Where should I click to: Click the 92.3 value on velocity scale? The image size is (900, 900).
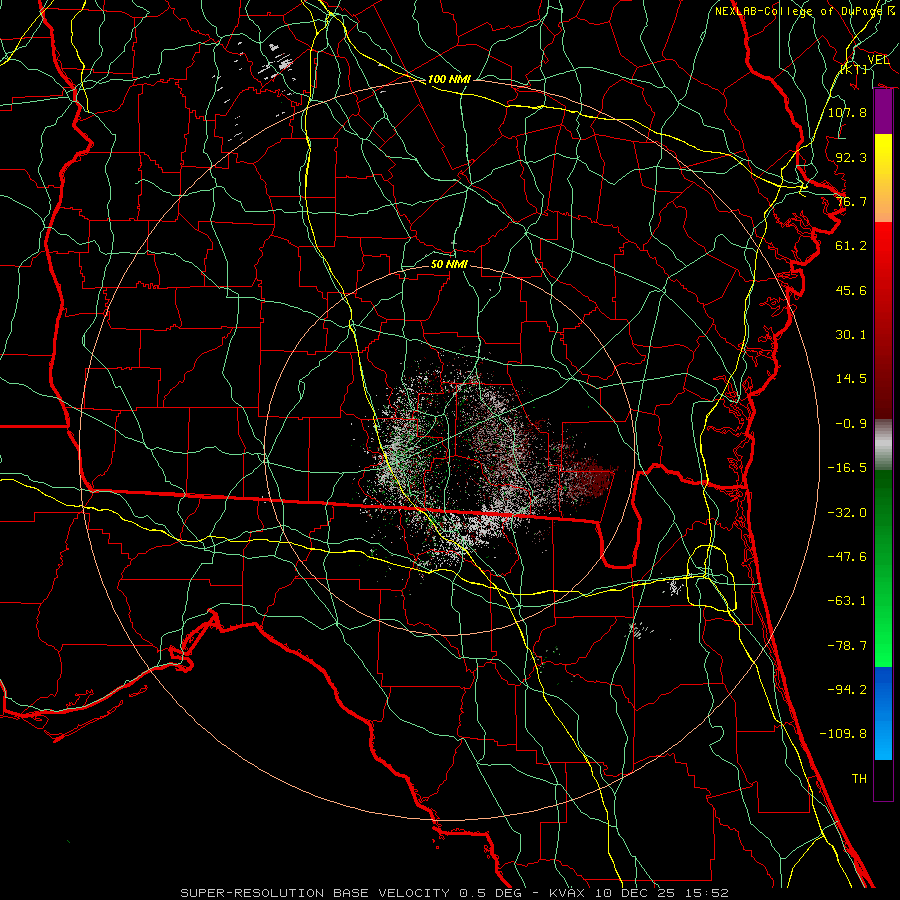[x=851, y=157]
